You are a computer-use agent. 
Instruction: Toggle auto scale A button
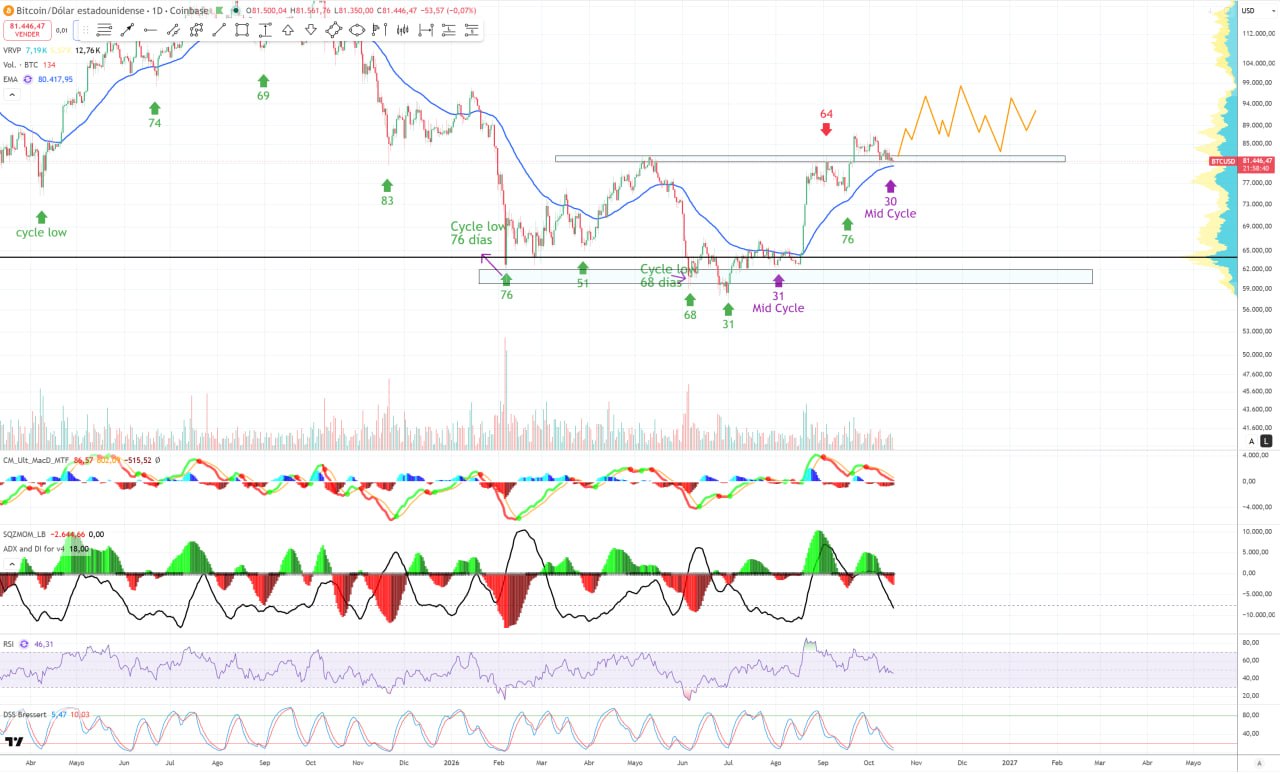click(1251, 441)
